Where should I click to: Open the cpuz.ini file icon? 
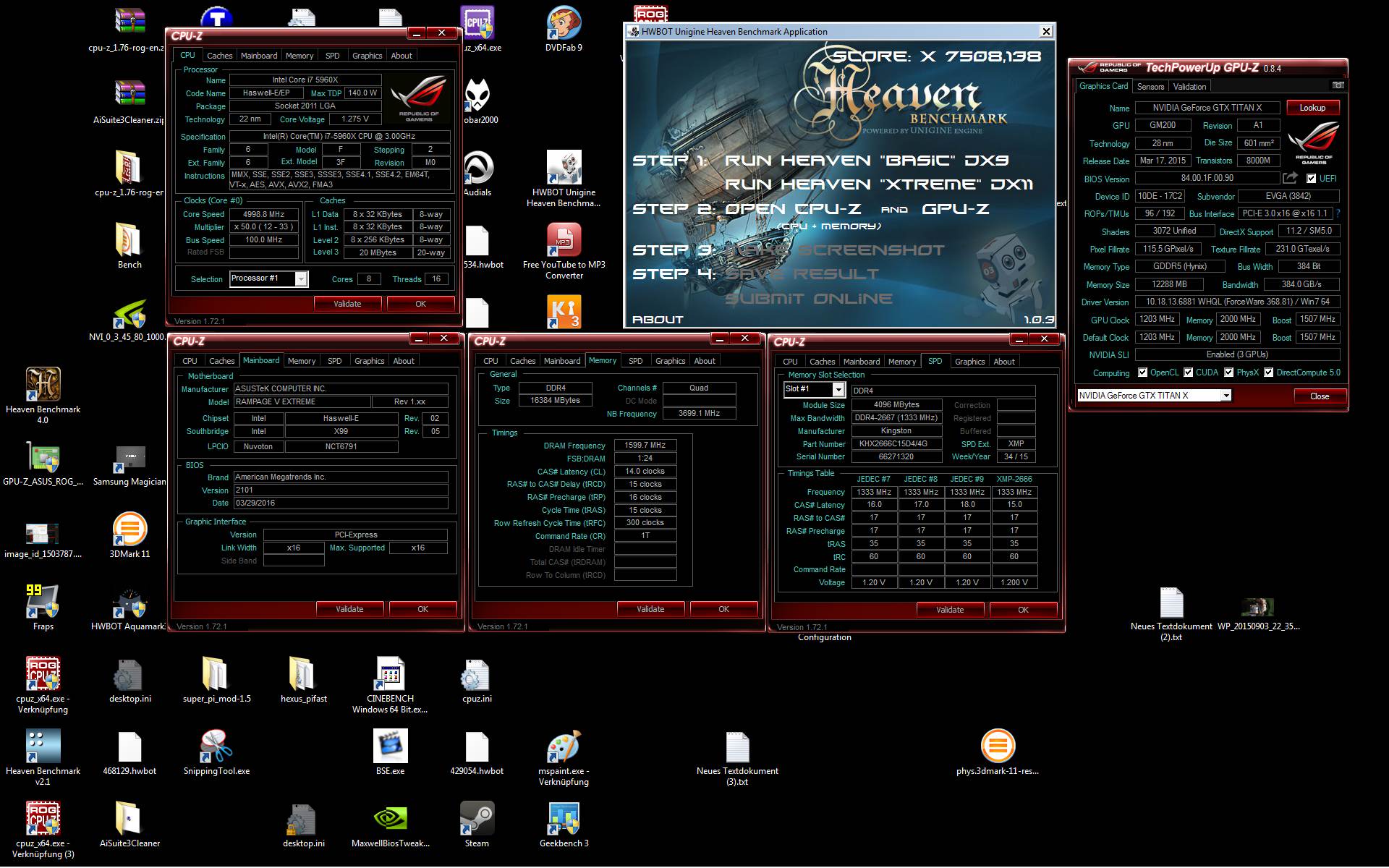[x=477, y=674]
